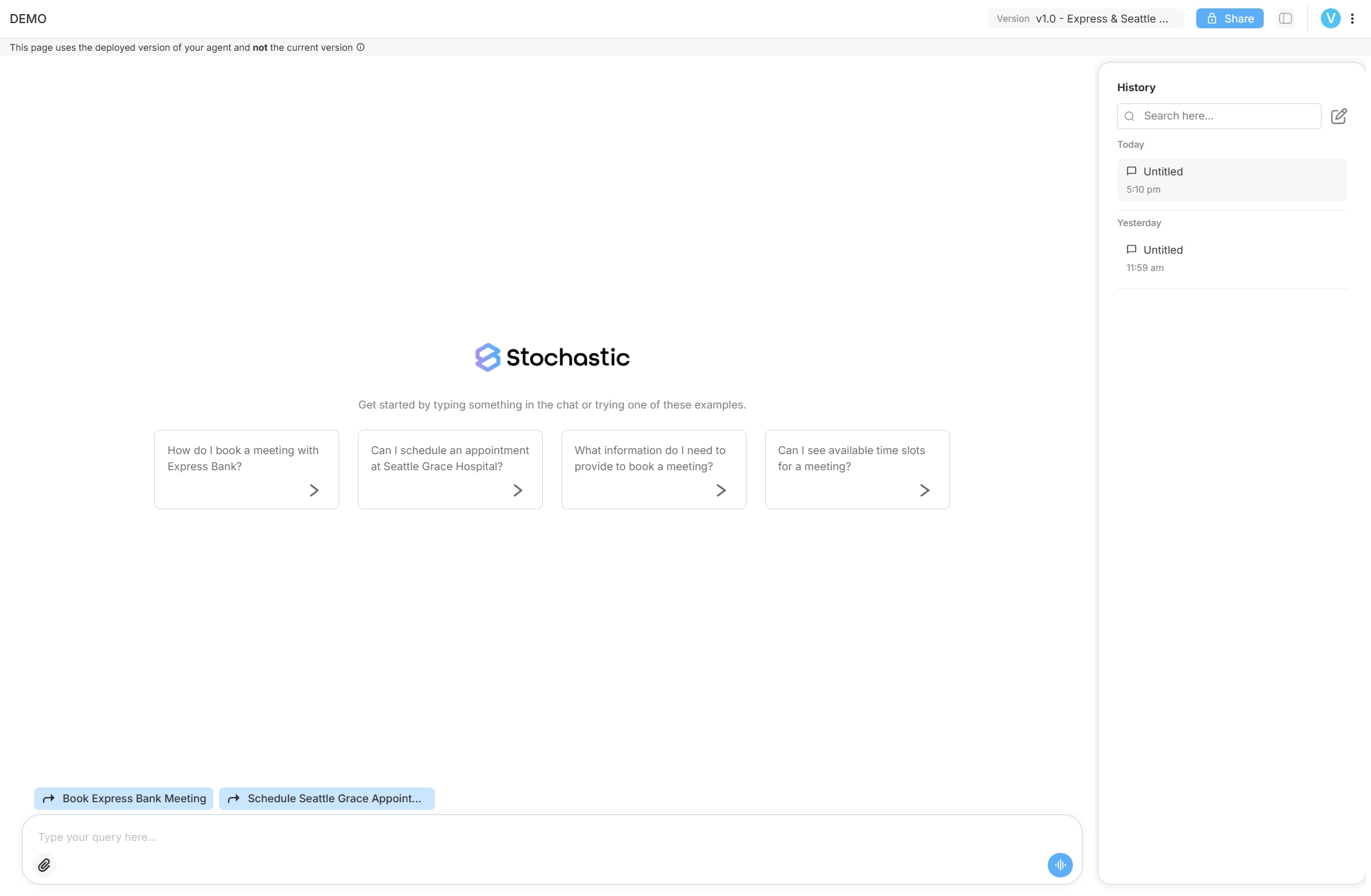Open today's Untitled chat from 5:10 pm

pos(1232,180)
